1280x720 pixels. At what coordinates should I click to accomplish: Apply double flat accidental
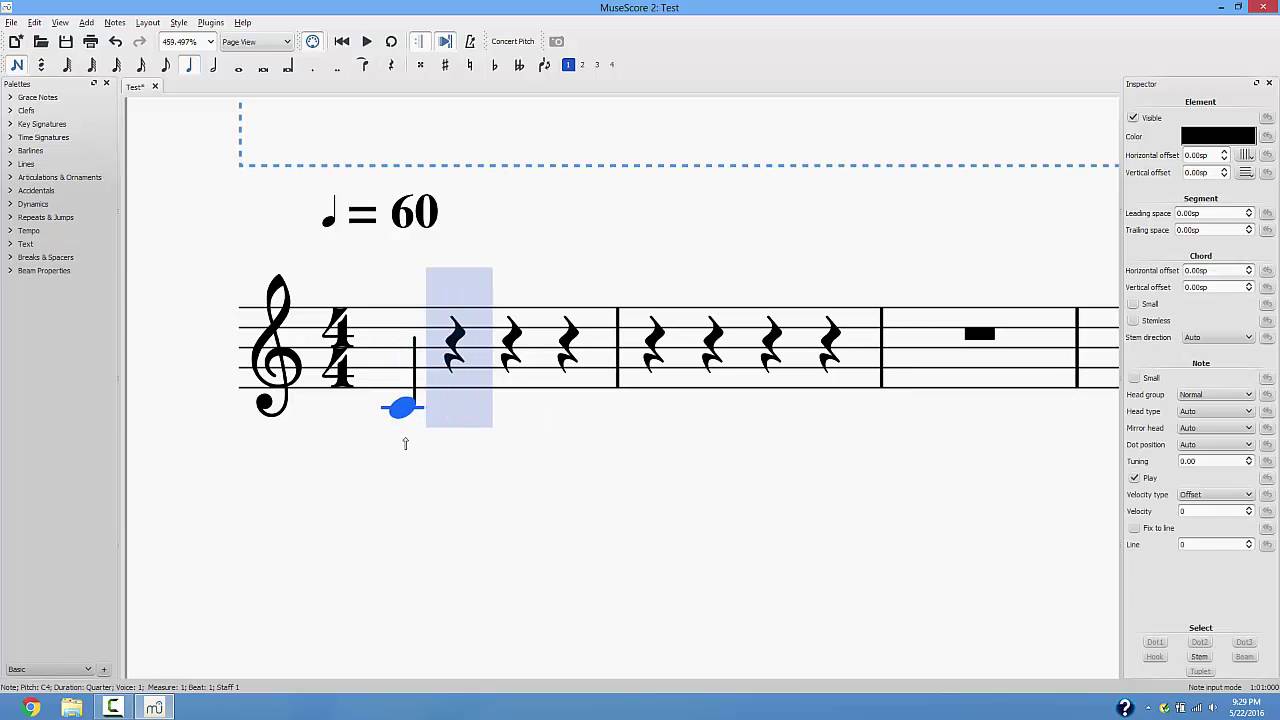tap(519, 65)
